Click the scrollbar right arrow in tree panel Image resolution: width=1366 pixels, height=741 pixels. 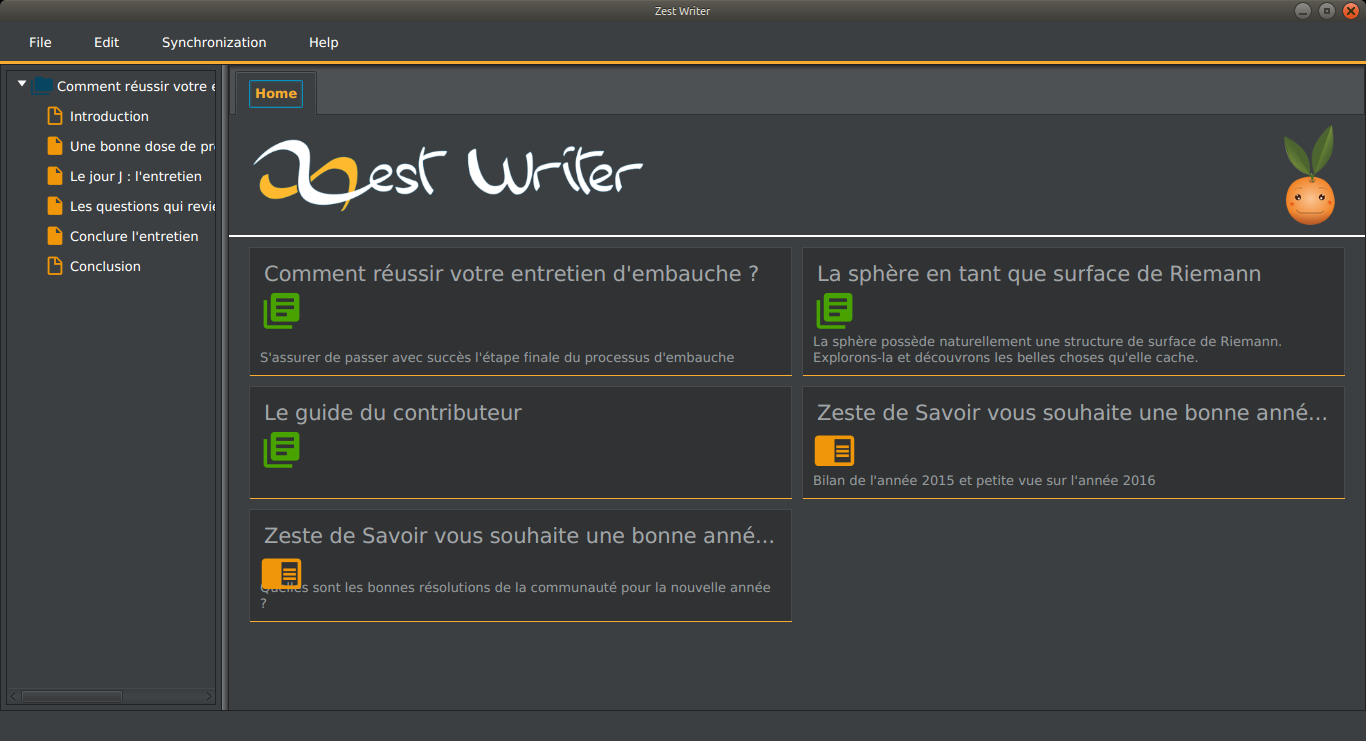coord(209,696)
